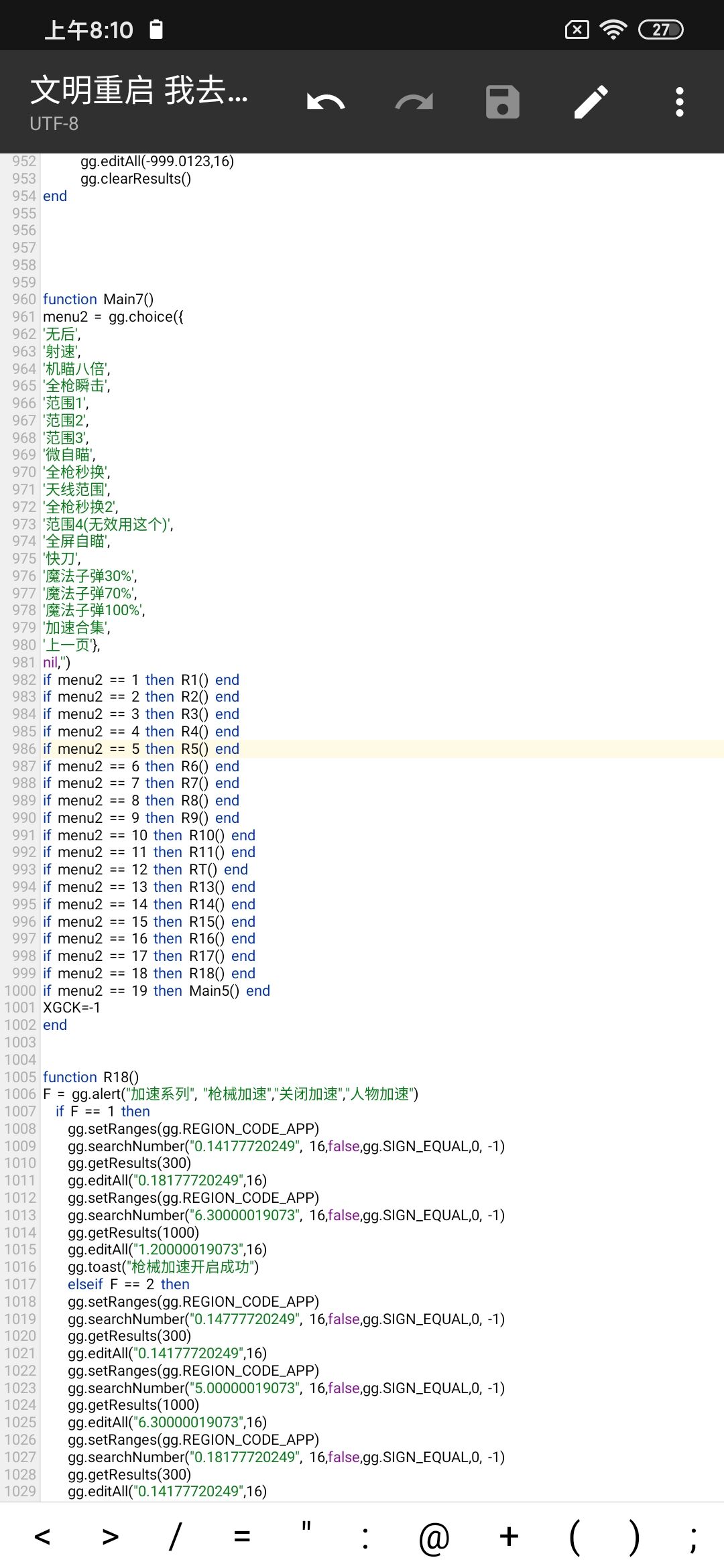724x1568 pixels.
Task: Tap the file title 文明重启 我去…
Action: click(x=139, y=90)
